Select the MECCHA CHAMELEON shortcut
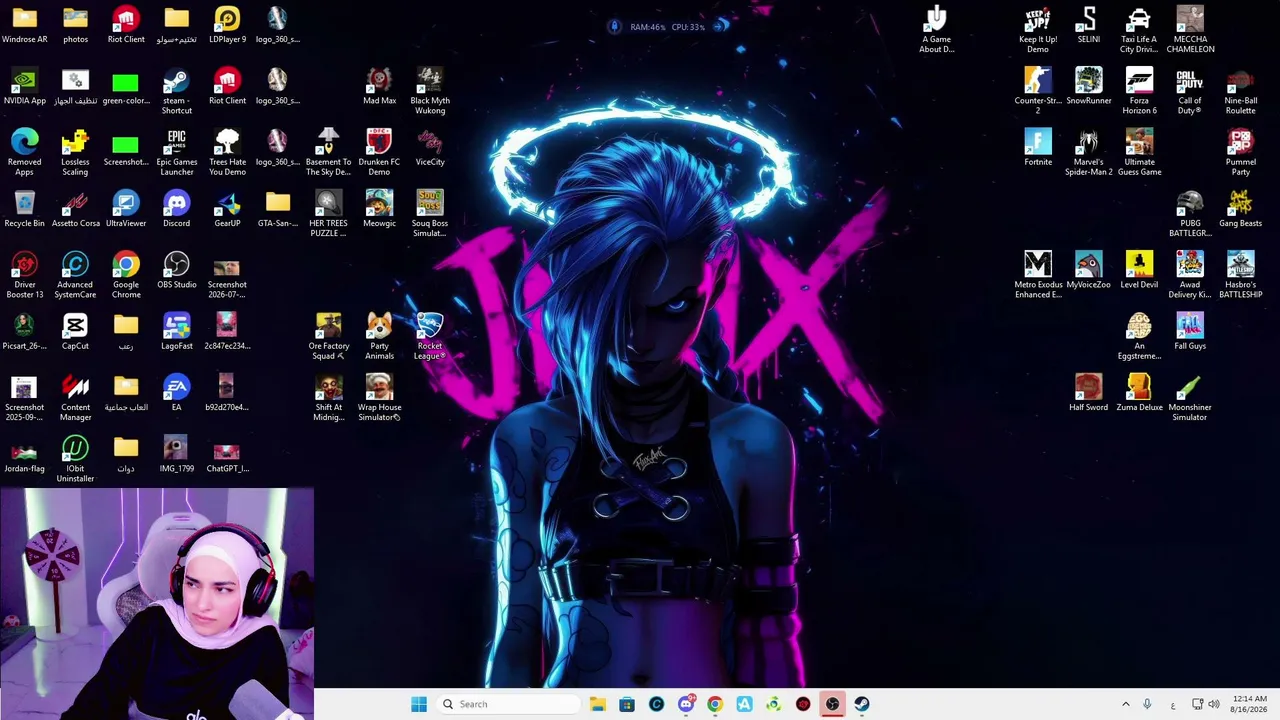The image size is (1280, 720). (1190, 31)
